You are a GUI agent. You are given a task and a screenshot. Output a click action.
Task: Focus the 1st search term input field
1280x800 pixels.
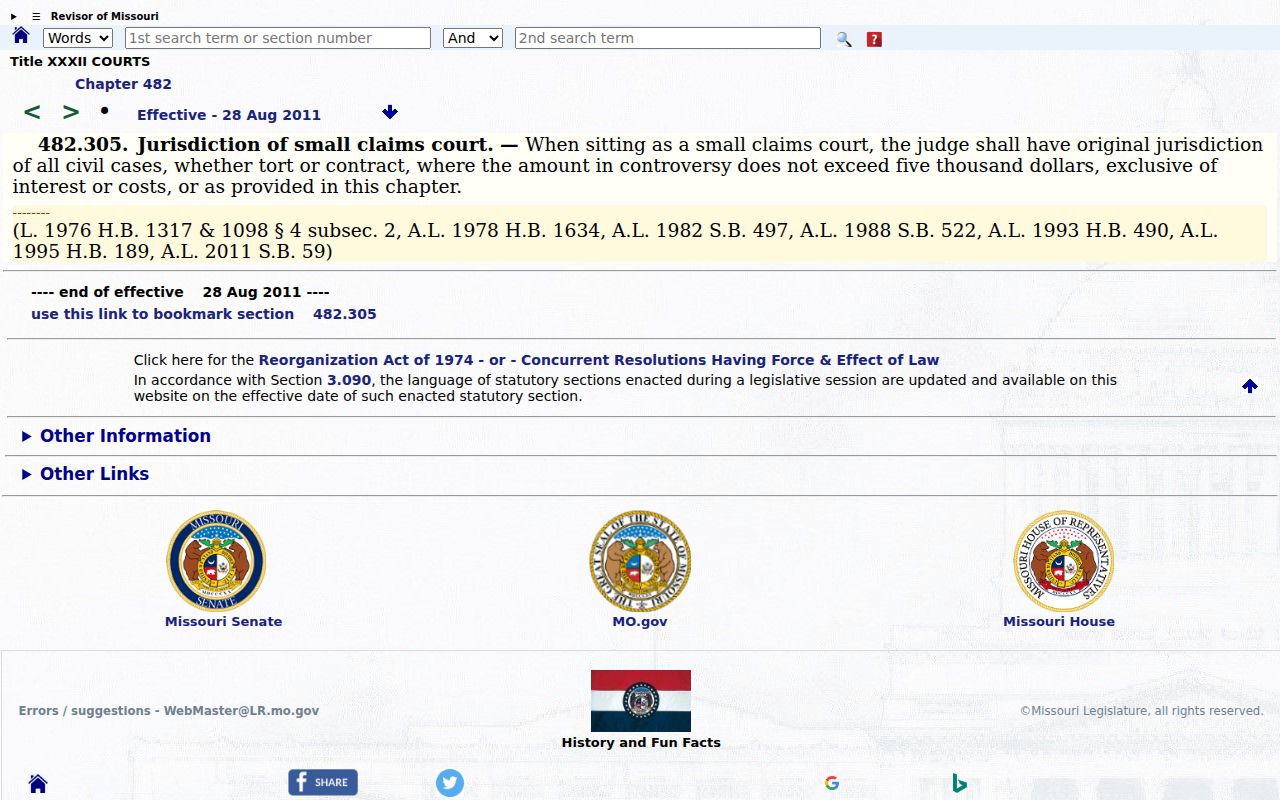coord(278,38)
